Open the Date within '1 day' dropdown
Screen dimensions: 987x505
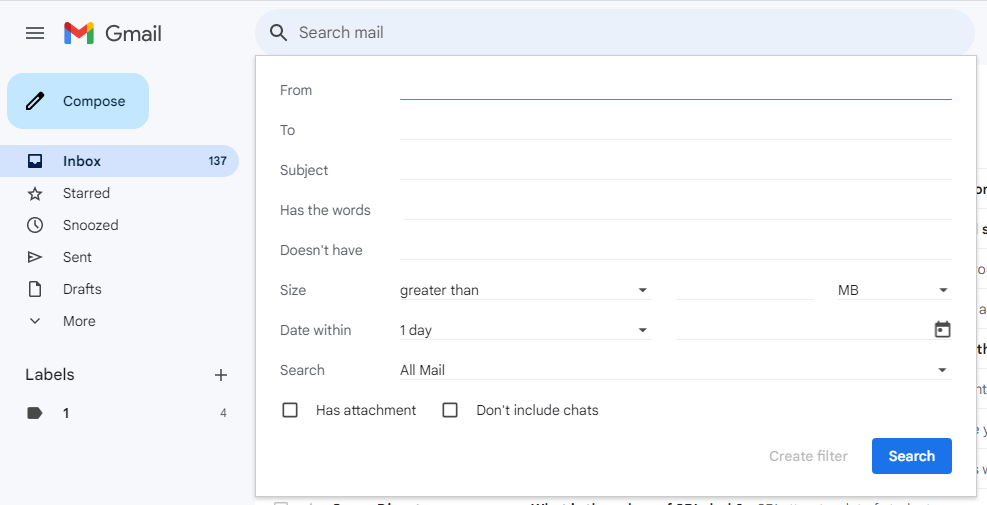[x=525, y=330]
